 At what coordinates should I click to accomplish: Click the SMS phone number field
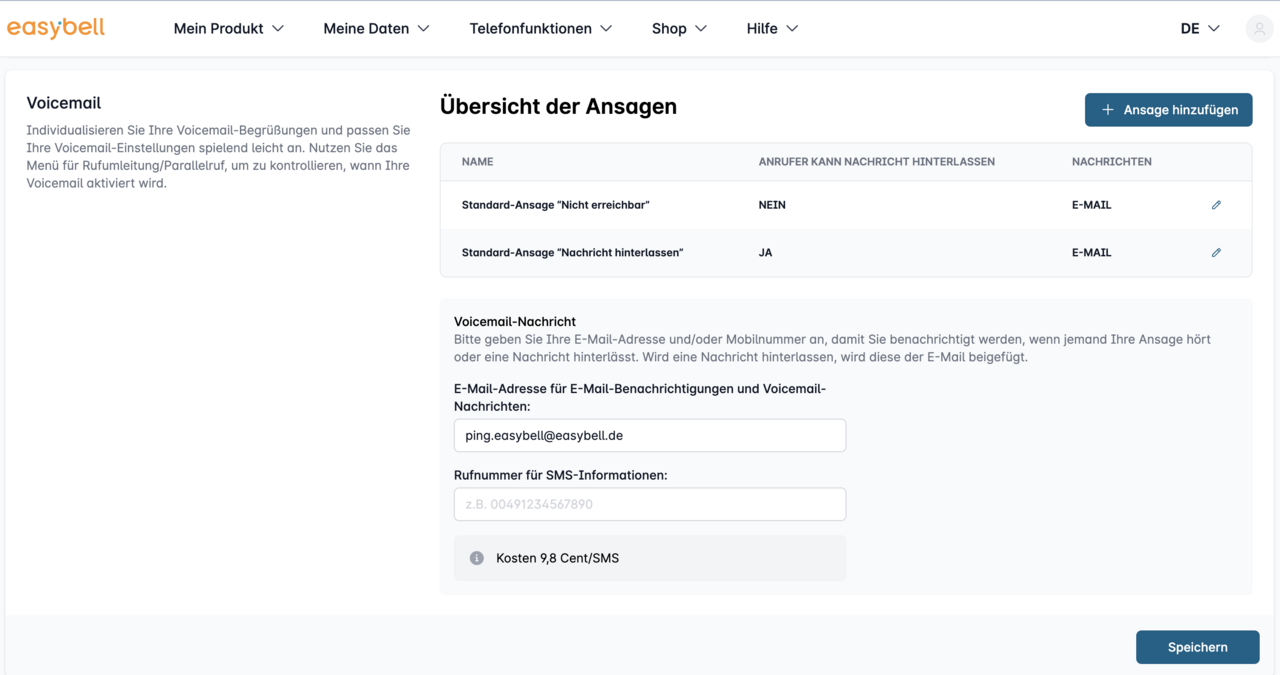click(649, 504)
